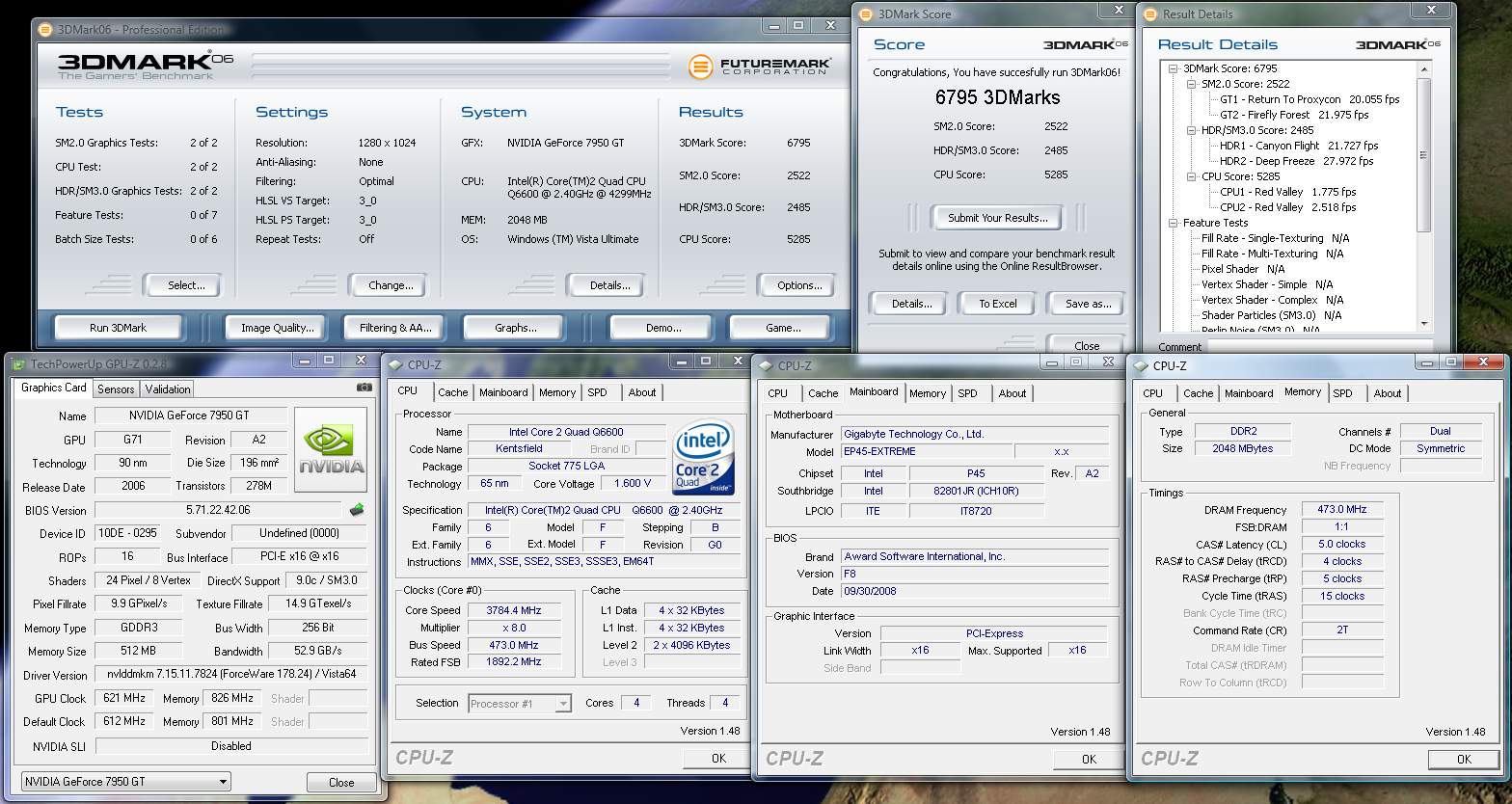Image resolution: width=1512 pixels, height=804 pixels.
Task: Click Close button in GPU-Z
Action: coord(341,783)
